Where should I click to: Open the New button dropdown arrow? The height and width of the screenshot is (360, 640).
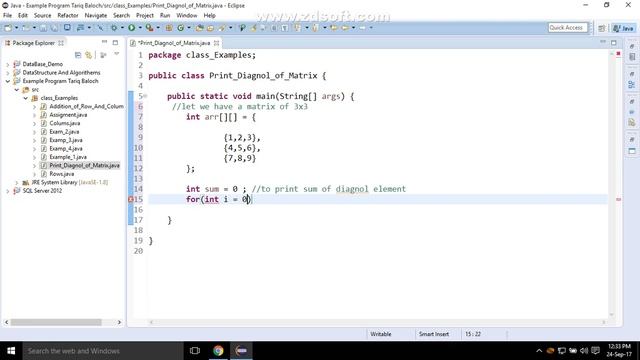pyautogui.click(x=16, y=28)
